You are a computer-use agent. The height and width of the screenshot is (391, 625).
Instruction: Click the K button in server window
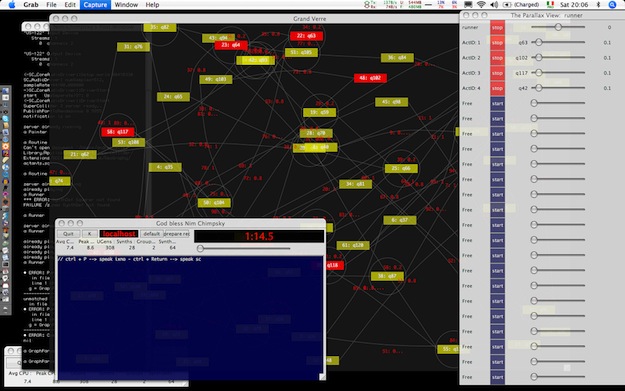(89, 234)
